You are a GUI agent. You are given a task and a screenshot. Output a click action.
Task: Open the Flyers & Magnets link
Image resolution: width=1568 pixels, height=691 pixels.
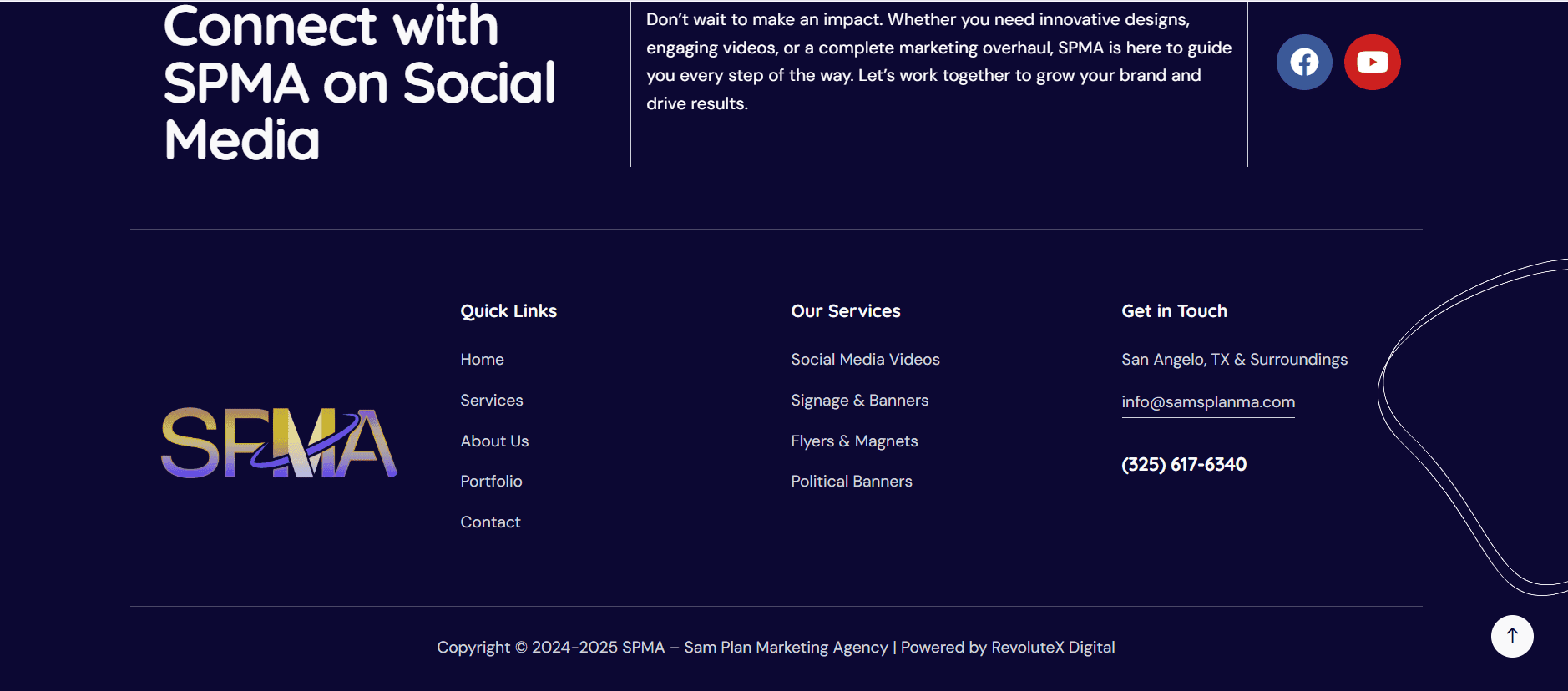[854, 441]
